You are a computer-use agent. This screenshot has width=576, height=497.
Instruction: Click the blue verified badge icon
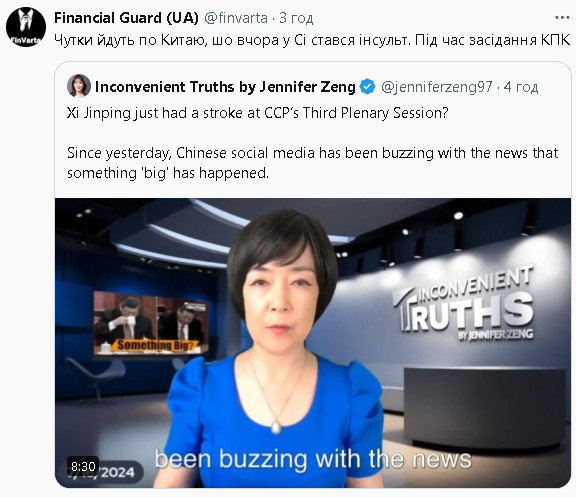coord(367,87)
